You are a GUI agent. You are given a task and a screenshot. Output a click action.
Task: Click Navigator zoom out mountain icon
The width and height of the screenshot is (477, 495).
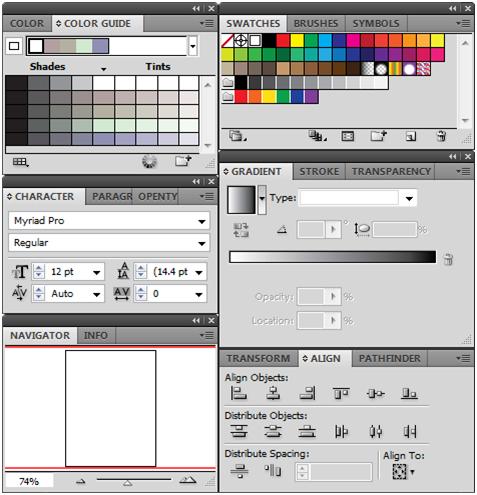80,481
